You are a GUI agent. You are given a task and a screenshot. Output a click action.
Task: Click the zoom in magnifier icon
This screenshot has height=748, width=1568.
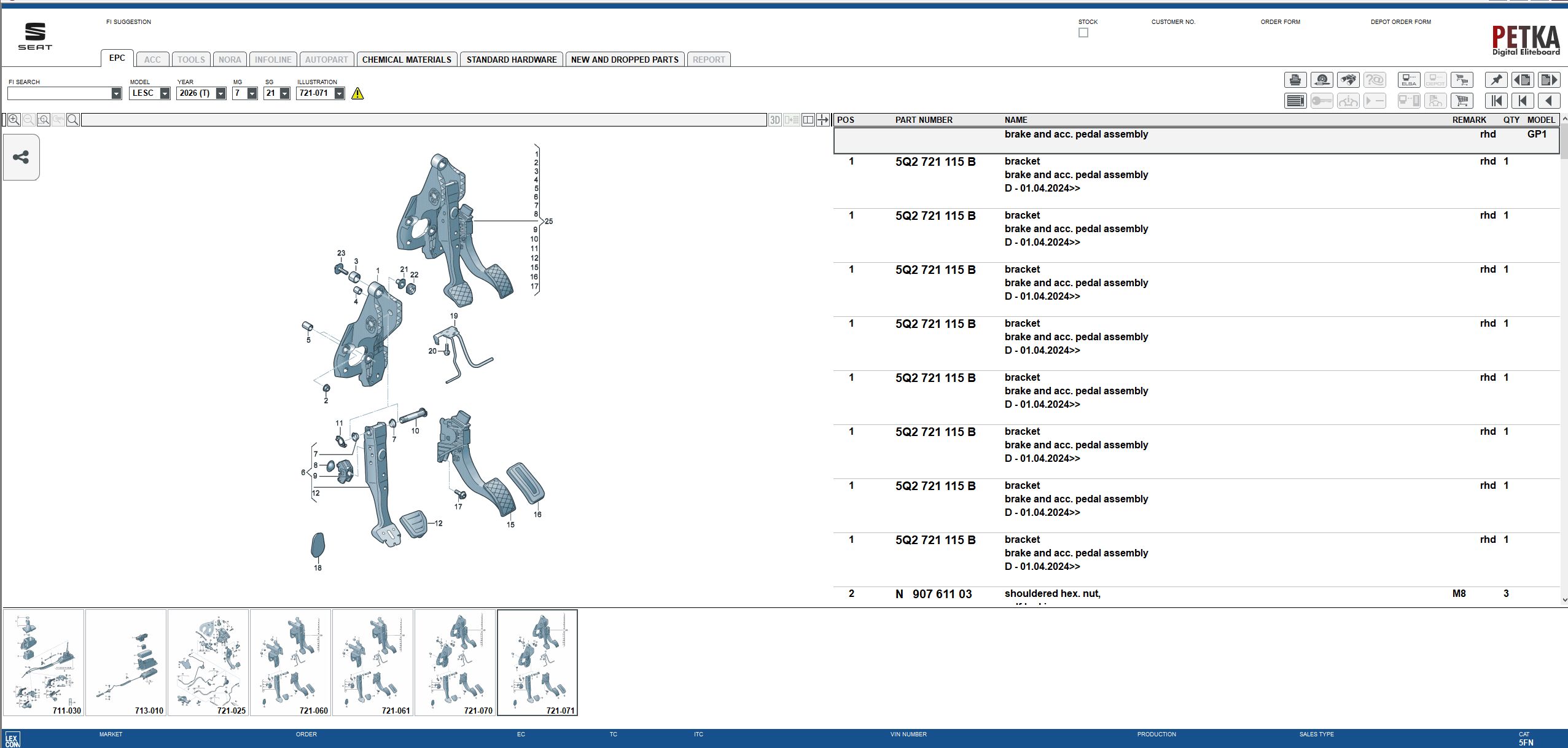14,120
